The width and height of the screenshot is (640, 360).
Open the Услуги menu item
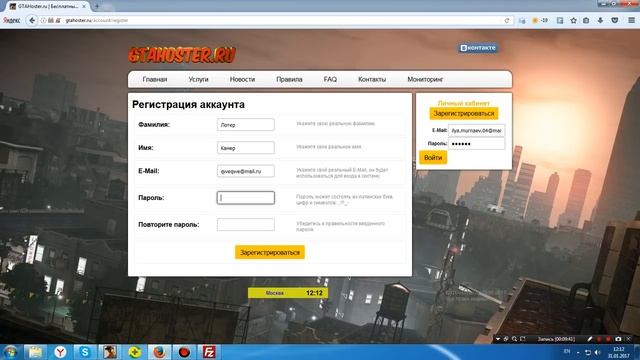click(x=198, y=80)
